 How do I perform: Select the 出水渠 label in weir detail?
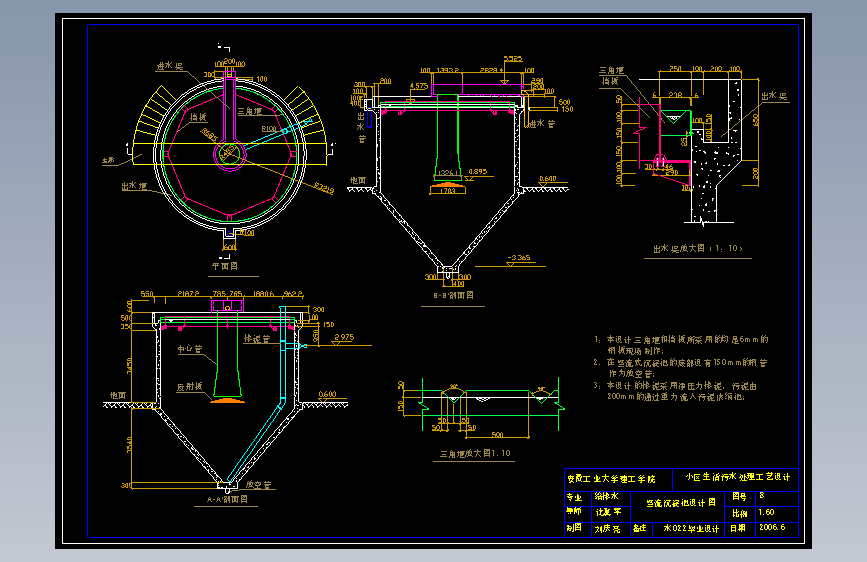[774, 96]
